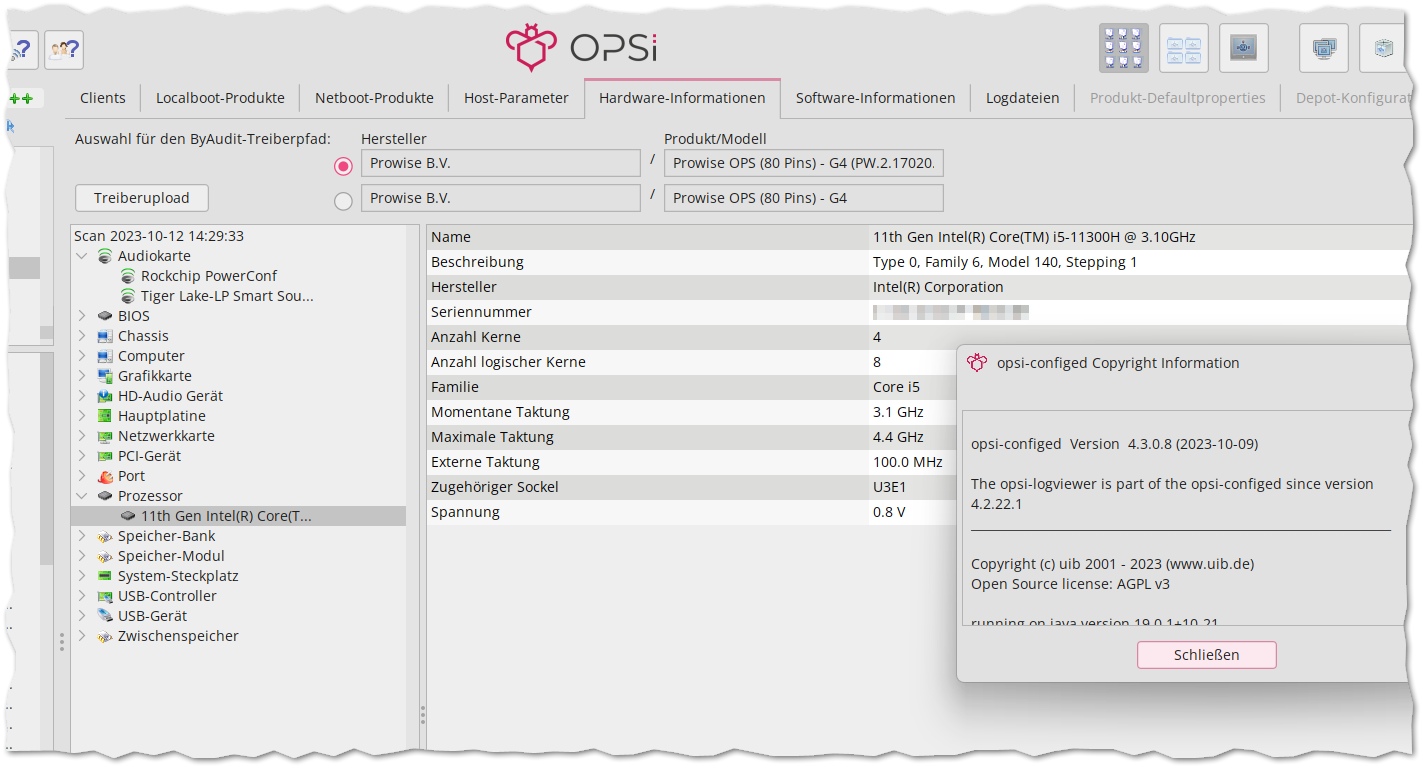Viewport: 1423px width, 768px height.
Task: Click the green plus icons in sidebar
Action: pyautogui.click(x=21, y=98)
